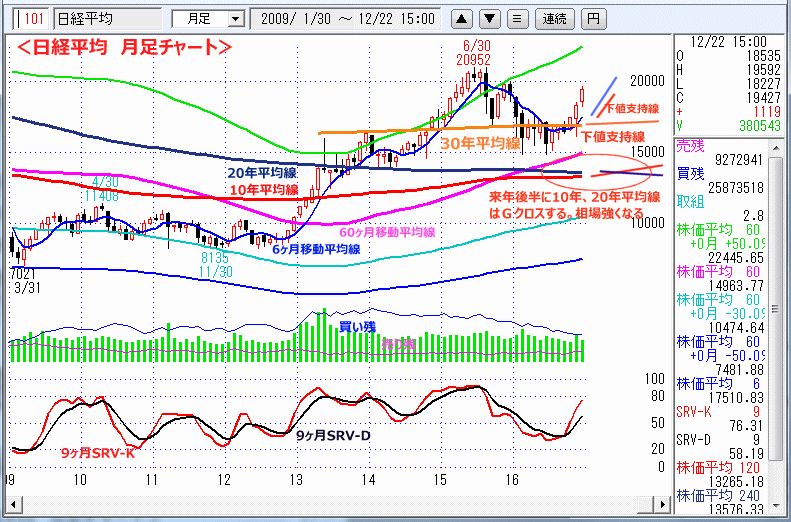Select the SRV-K 9 indicator entry
Viewport: 791px width, 522px height.
(x=718, y=412)
